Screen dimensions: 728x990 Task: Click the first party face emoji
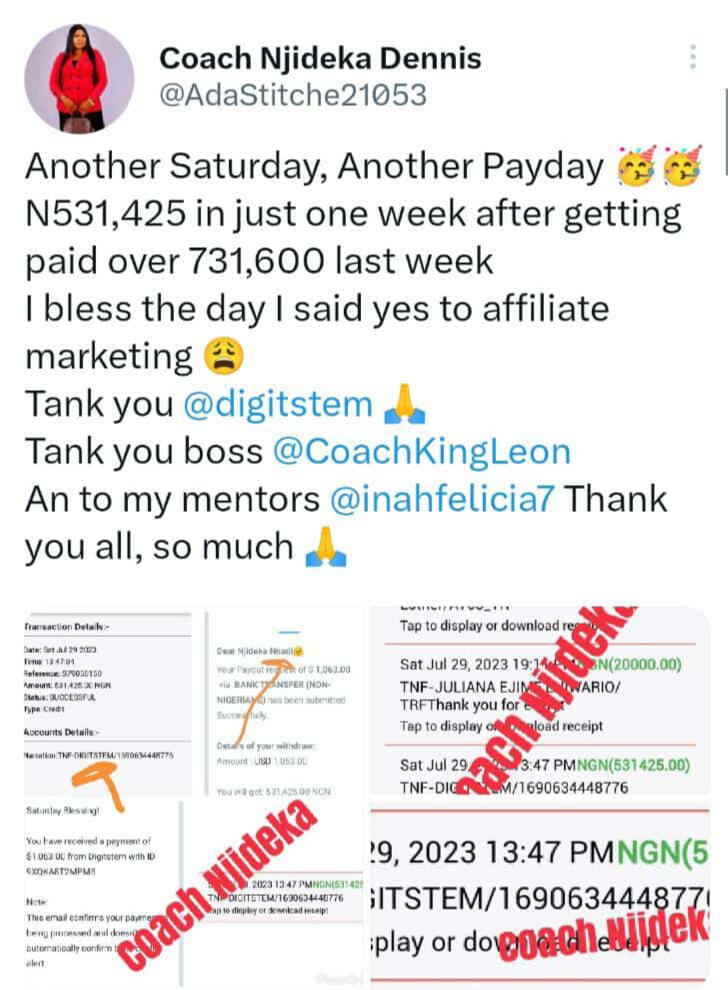point(636,166)
